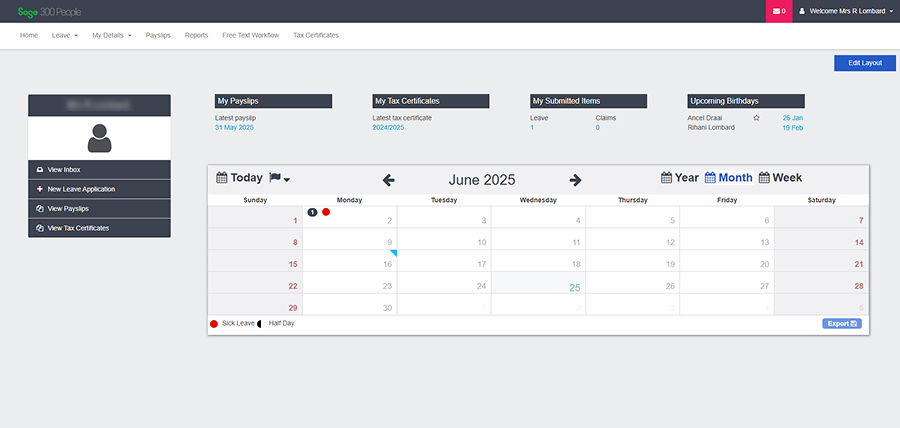Click the red mail notification icon
Viewport: 900px width, 428px height.
tap(779, 11)
